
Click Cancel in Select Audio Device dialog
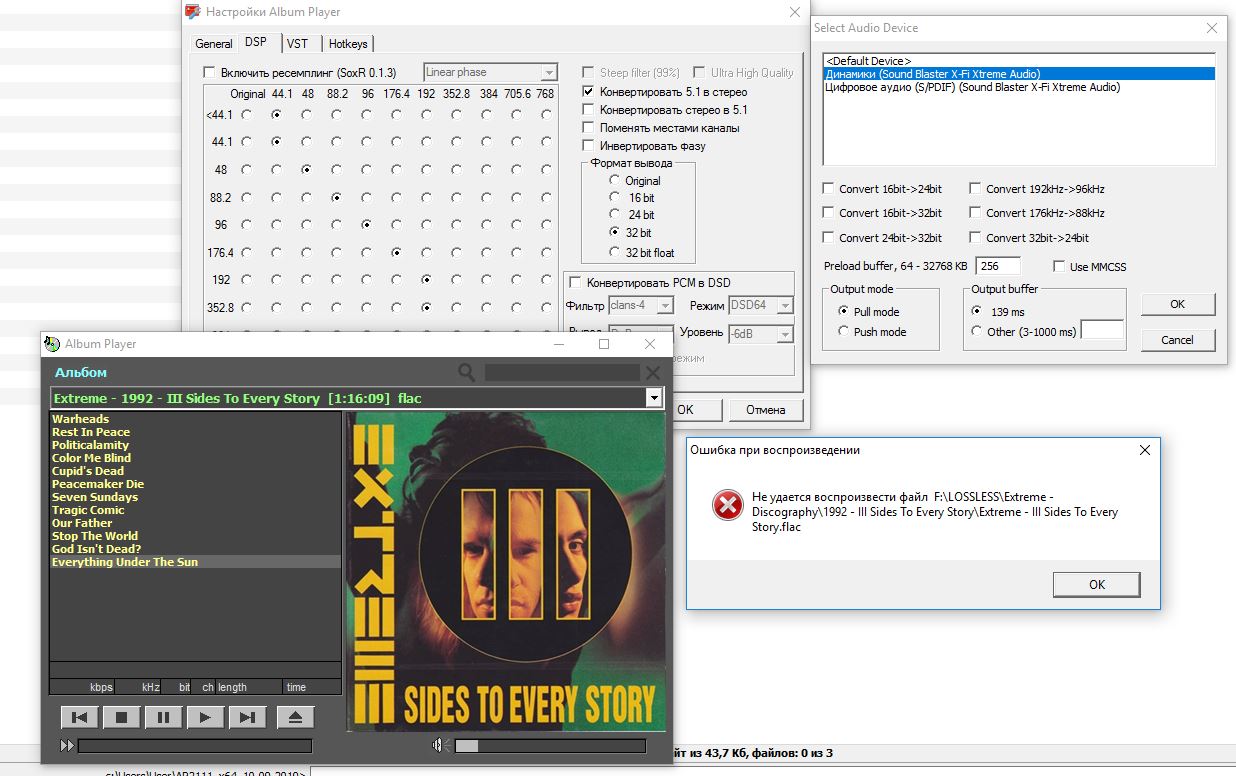click(1178, 339)
